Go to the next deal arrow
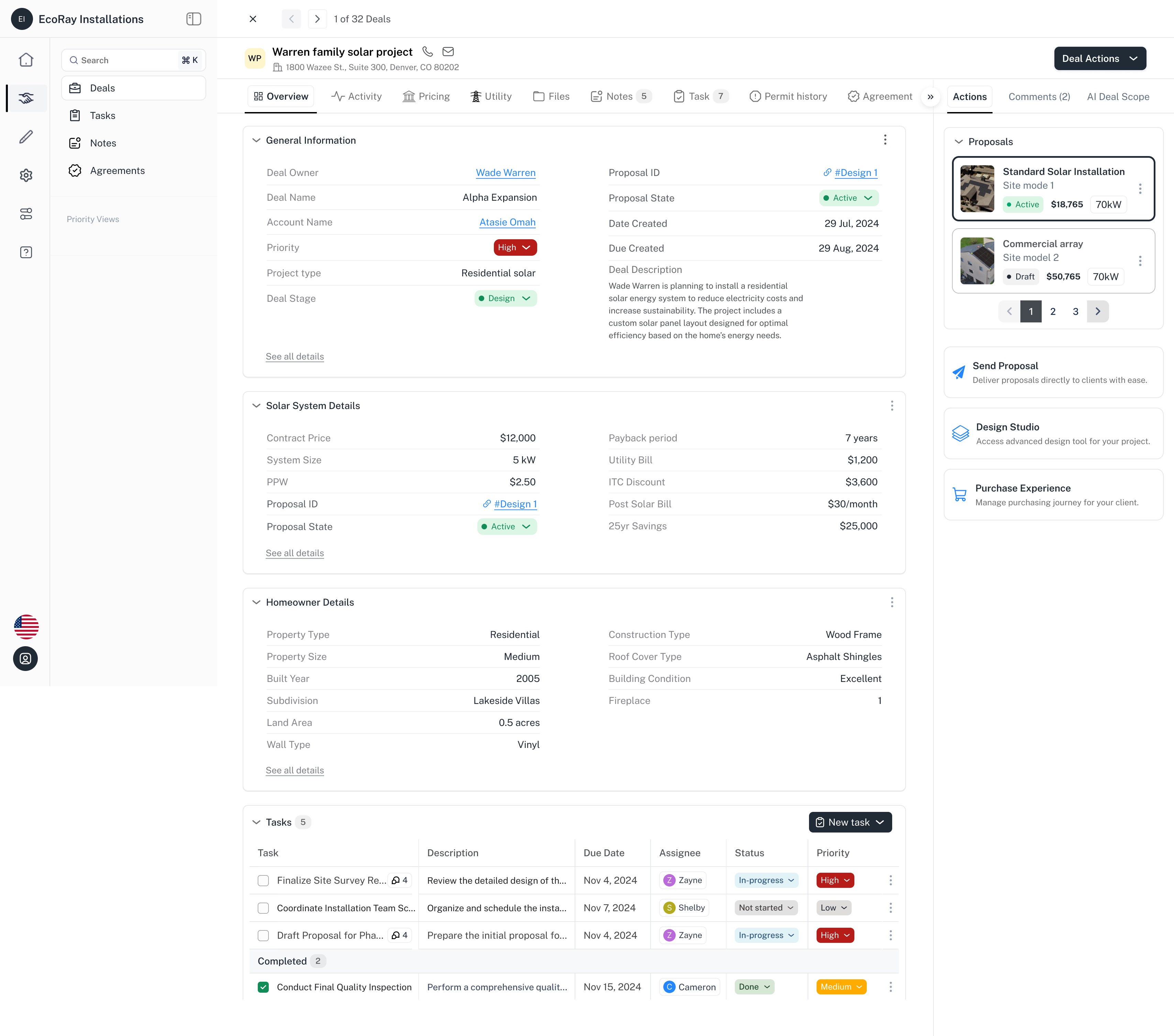Viewport: 1174px width, 1036px height. click(x=317, y=19)
